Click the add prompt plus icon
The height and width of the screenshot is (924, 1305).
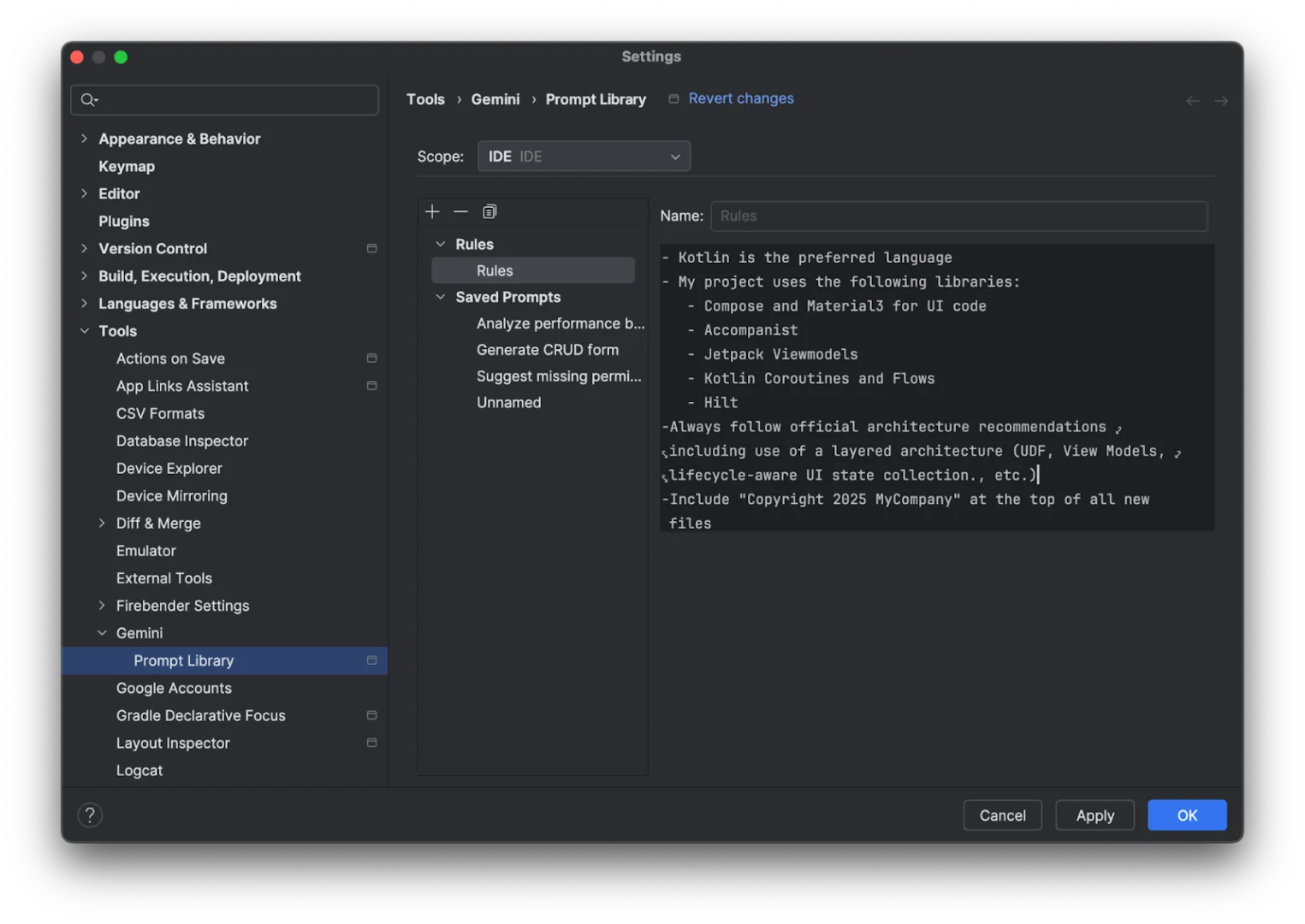click(x=432, y=211)
